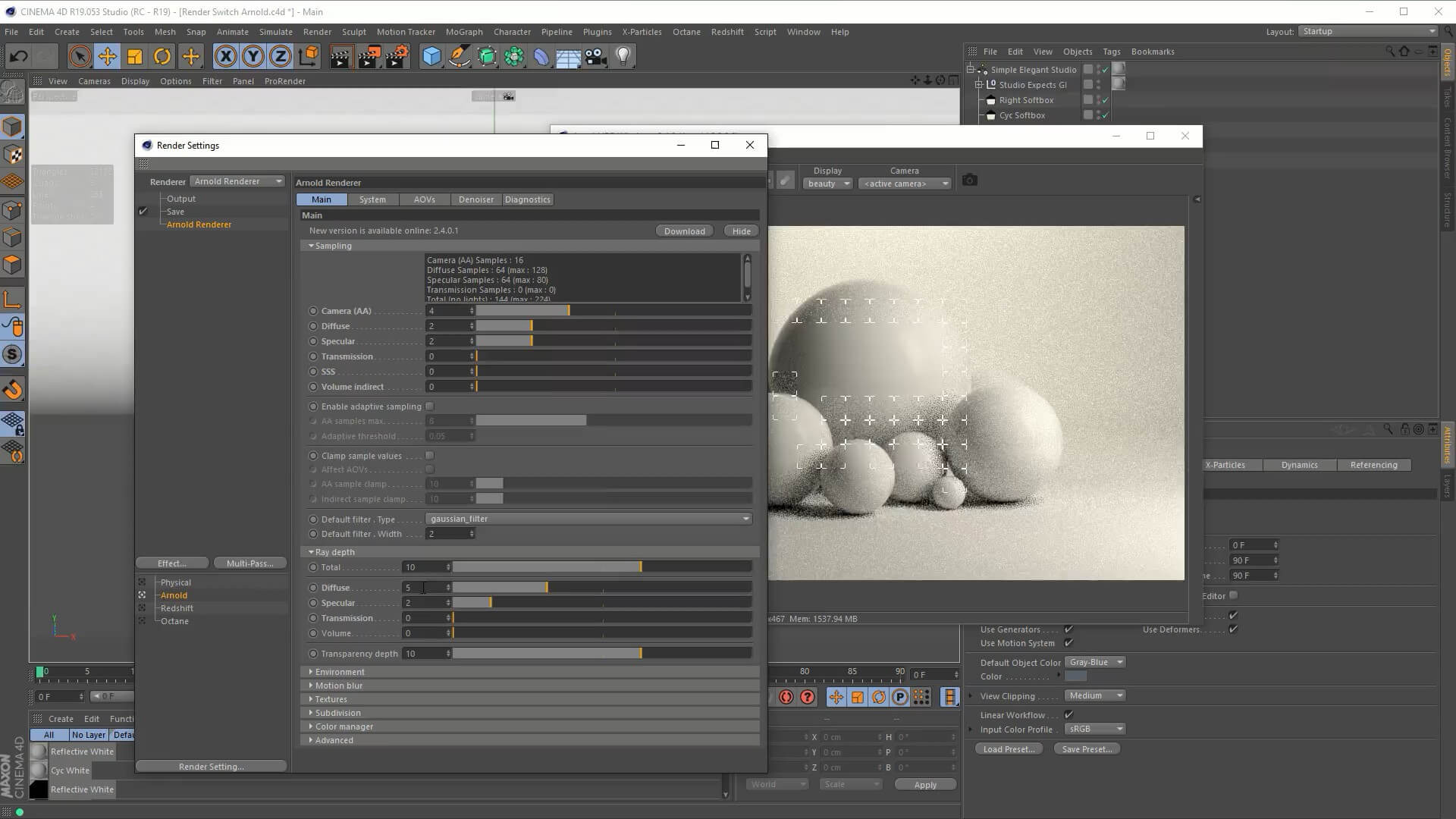Add a Light object
Screen dimensions: 1456x819
coord(623,56)
